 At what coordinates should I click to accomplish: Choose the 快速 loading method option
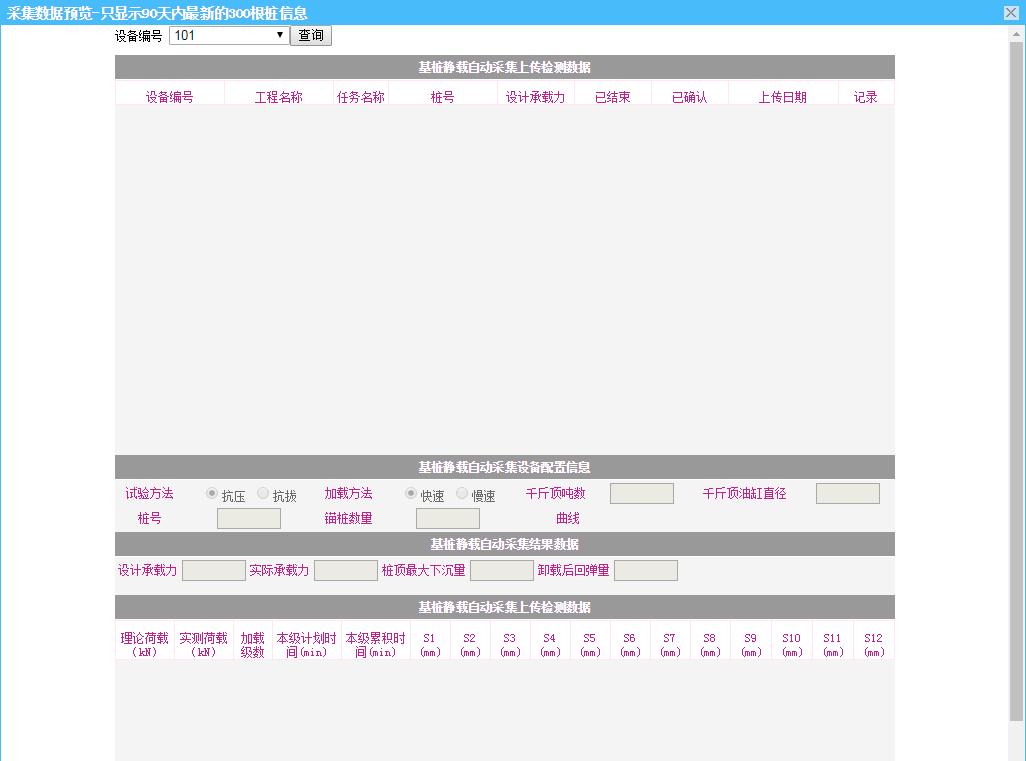(x=411, y=493)
